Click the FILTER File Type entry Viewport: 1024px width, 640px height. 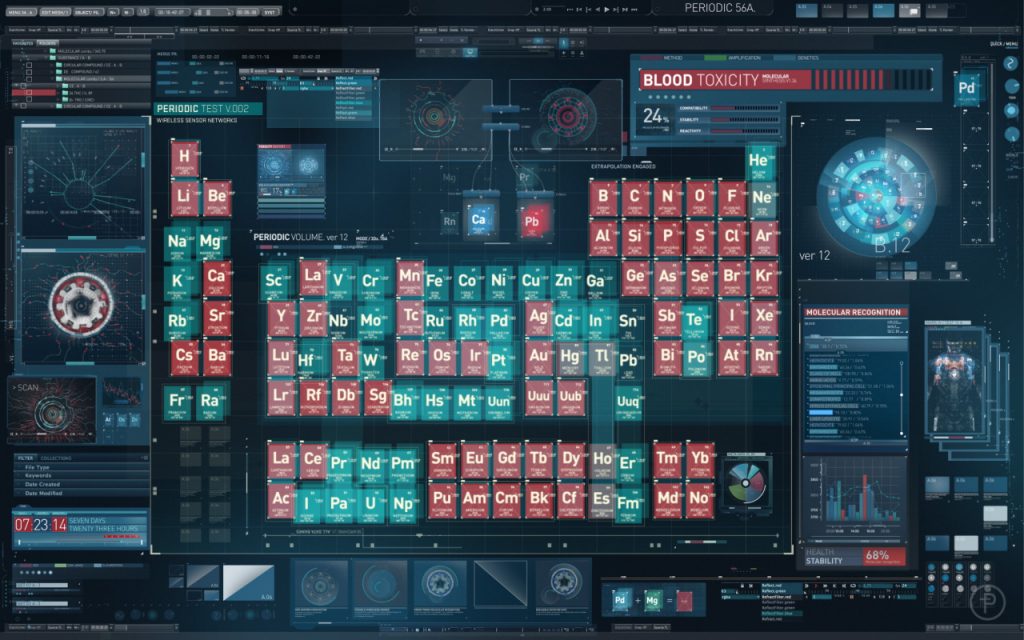pos(37,468)
